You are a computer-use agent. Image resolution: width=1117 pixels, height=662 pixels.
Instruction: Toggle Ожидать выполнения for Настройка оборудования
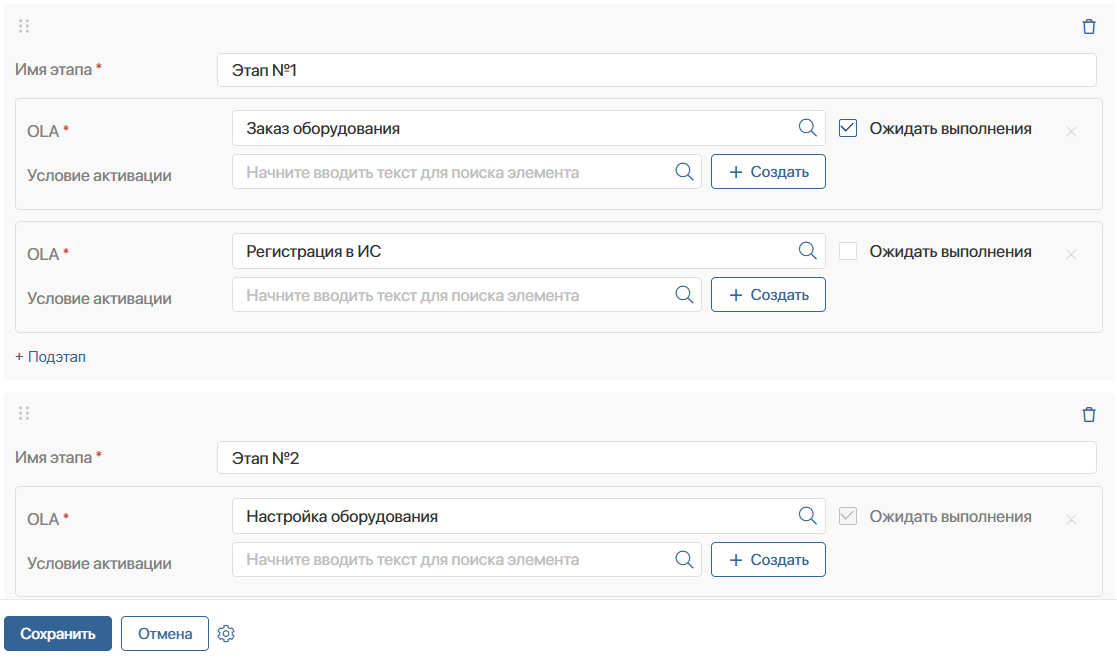[x=848, y=516]
